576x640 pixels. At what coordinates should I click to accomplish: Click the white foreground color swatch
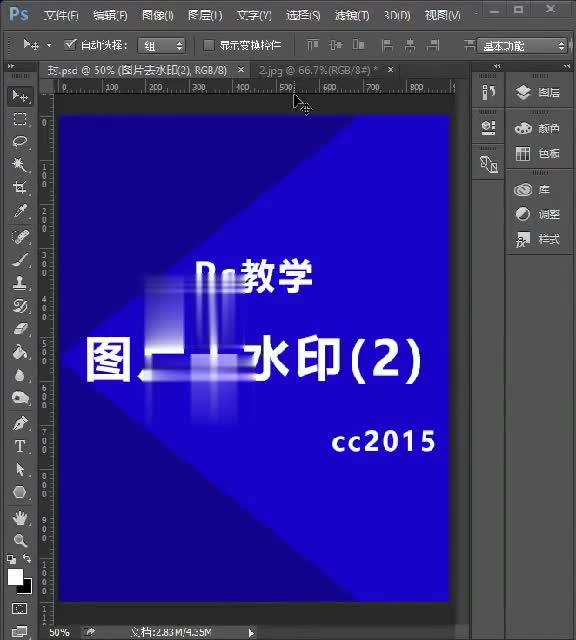tap(15, 577)
